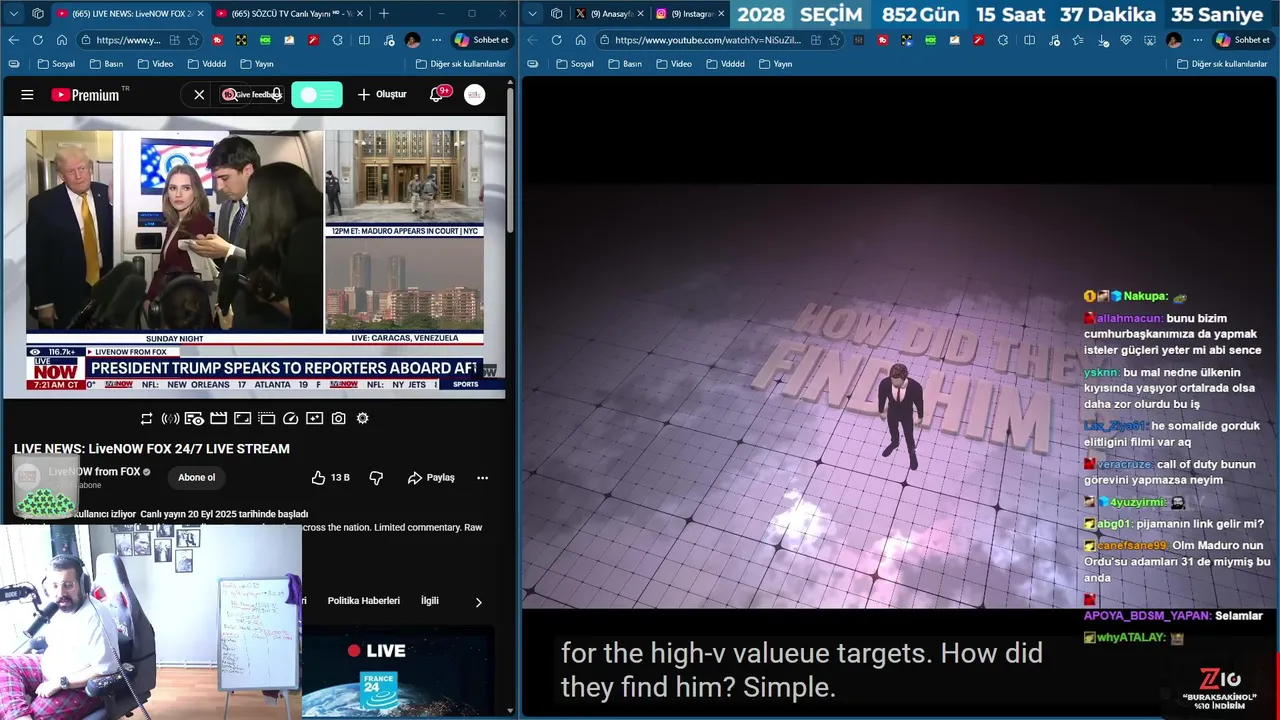Subscribe with the Abone ol button
This screenshot has height=720, width=1280.
(x=197, y=478)
